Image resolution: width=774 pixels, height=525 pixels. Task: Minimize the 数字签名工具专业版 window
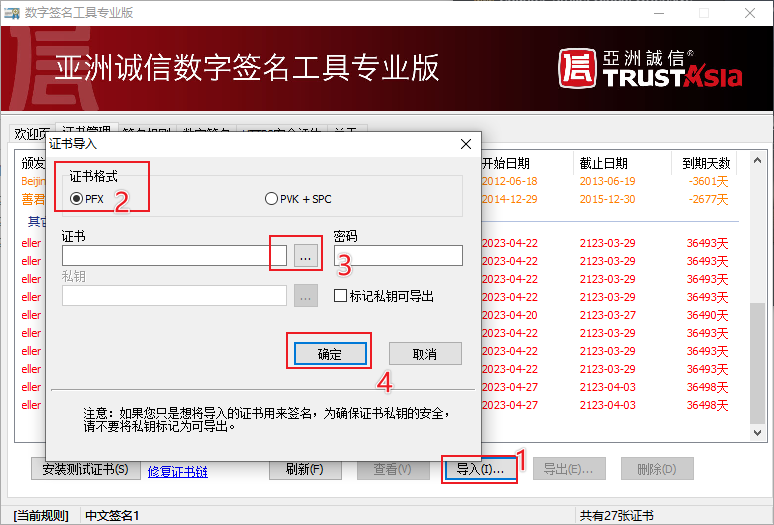[658, 13]
